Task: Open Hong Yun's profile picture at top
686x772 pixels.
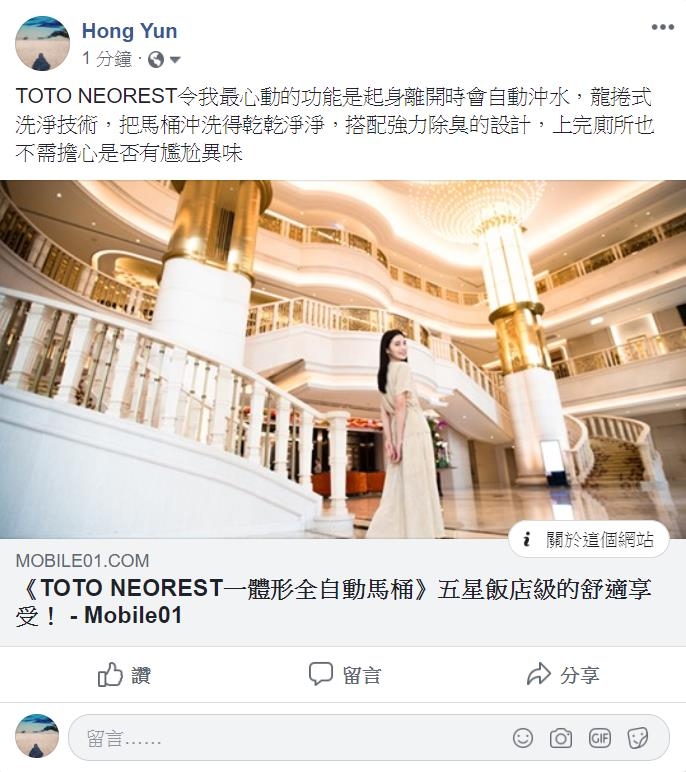Action: [42, 43]
